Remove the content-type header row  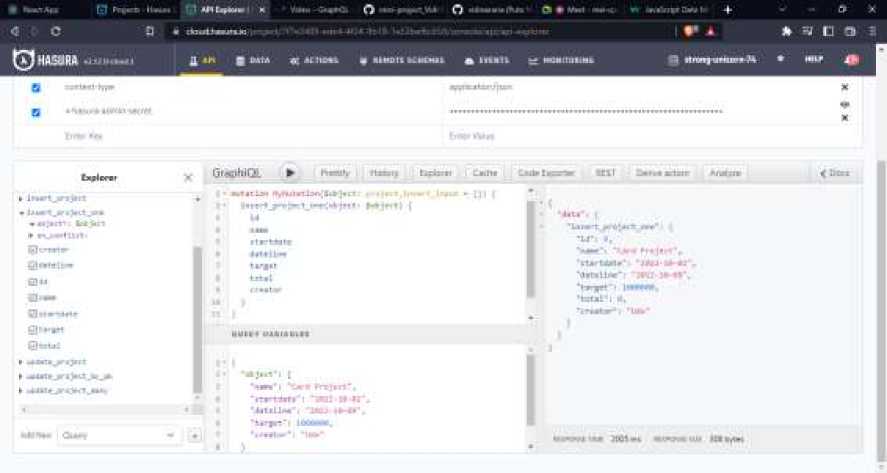pos(844,87)
